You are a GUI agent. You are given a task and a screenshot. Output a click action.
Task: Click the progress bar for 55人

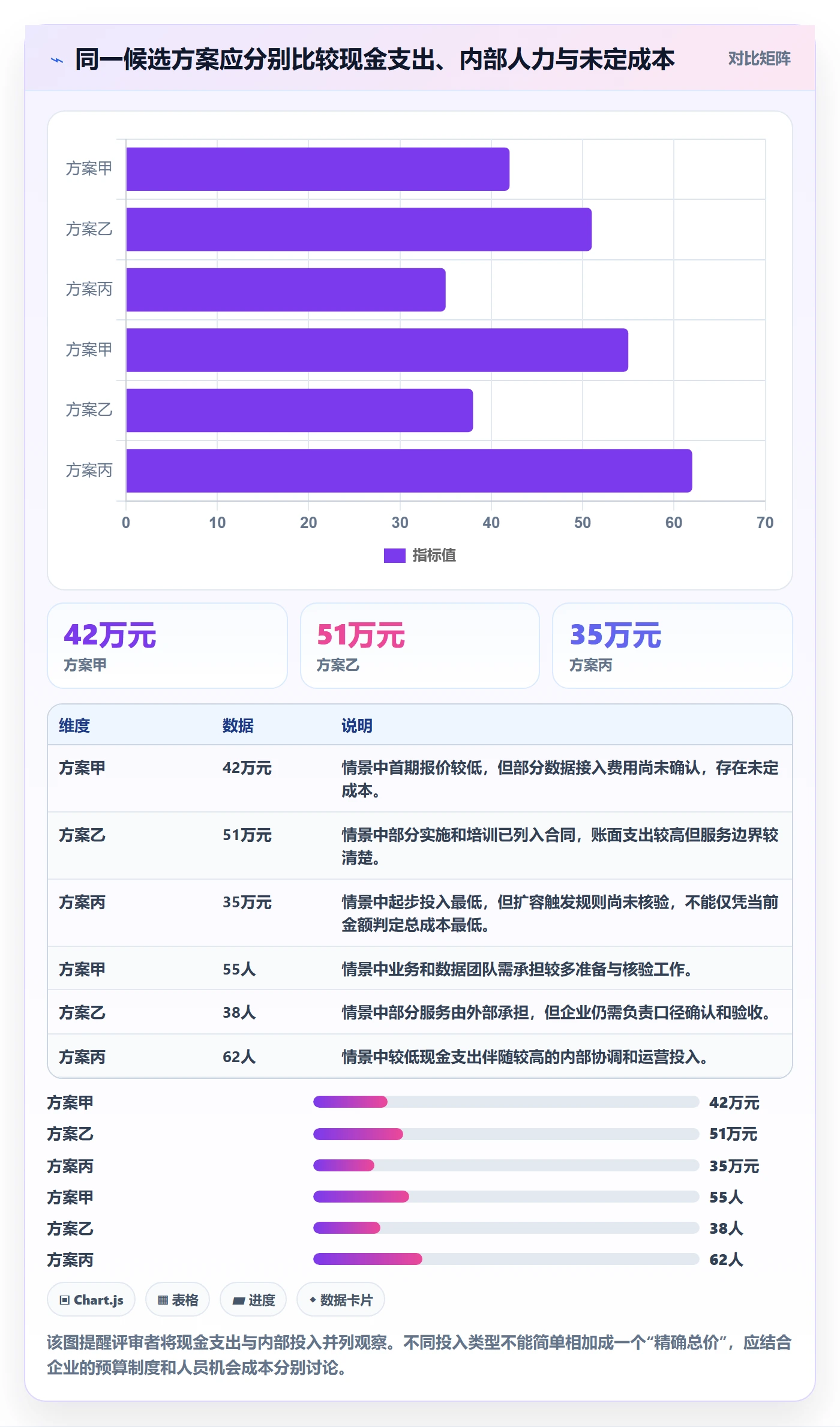click(x=506, y=1197)
